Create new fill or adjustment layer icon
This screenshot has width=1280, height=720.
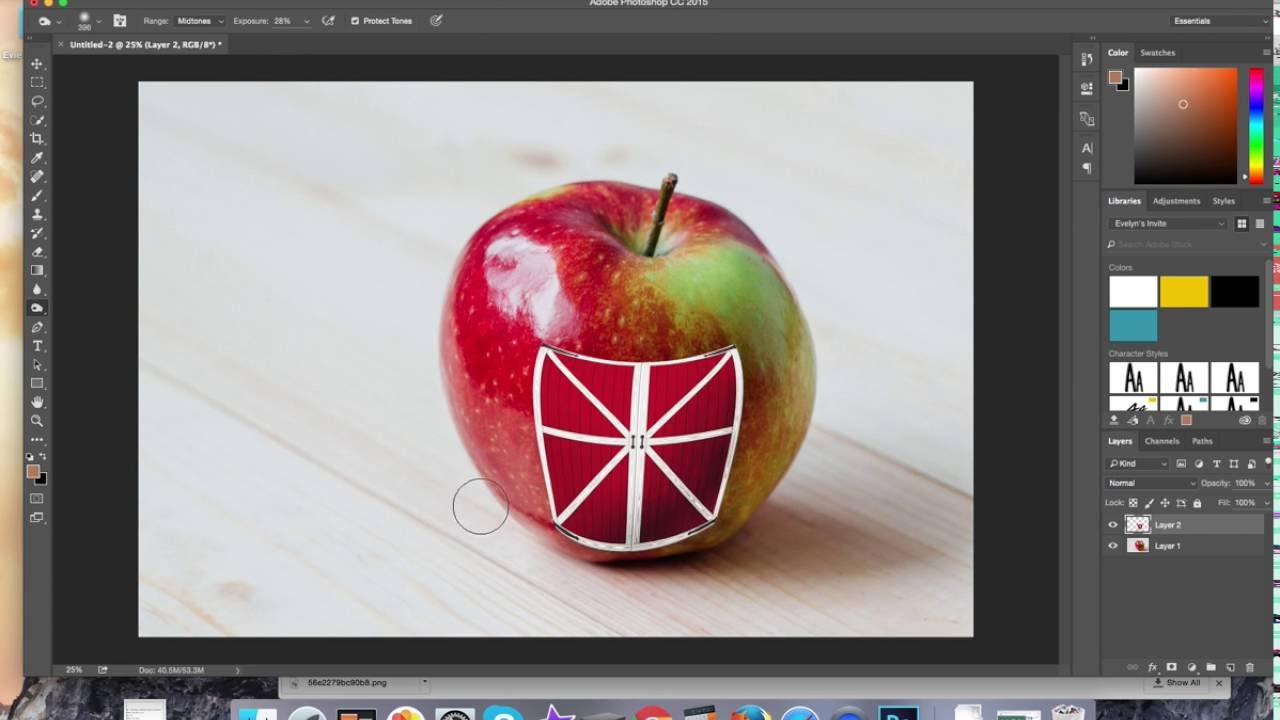pos(1191,667)
